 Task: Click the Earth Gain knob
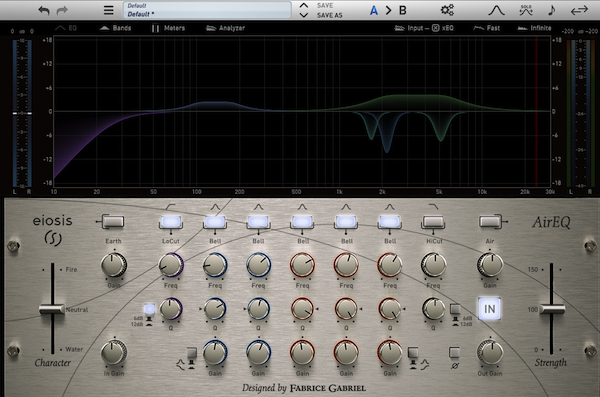click(113, 265)
